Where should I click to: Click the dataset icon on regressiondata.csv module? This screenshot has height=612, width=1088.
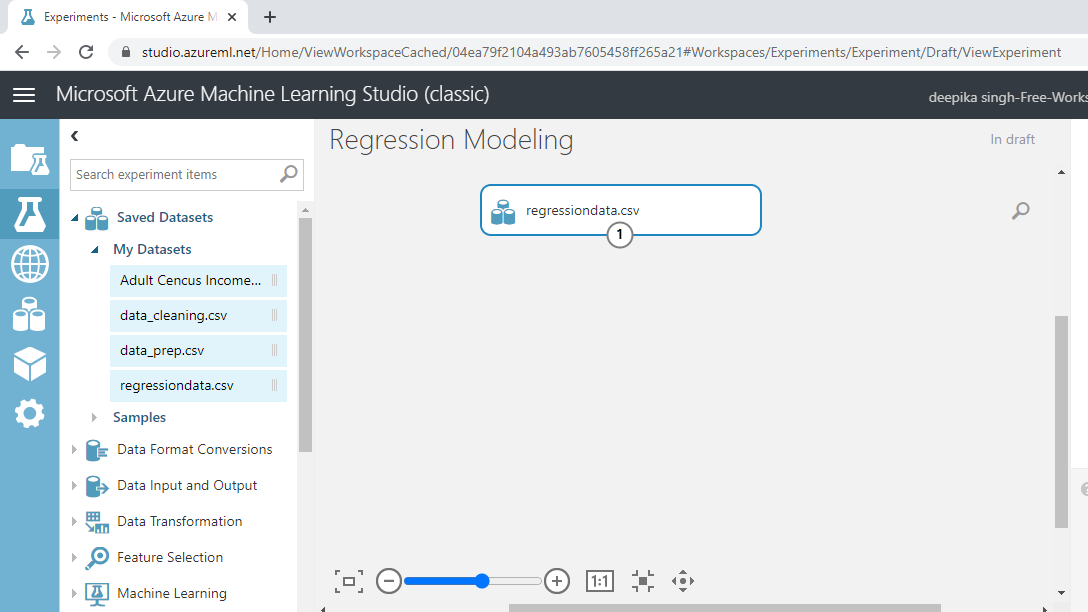[x=503, y=212]
